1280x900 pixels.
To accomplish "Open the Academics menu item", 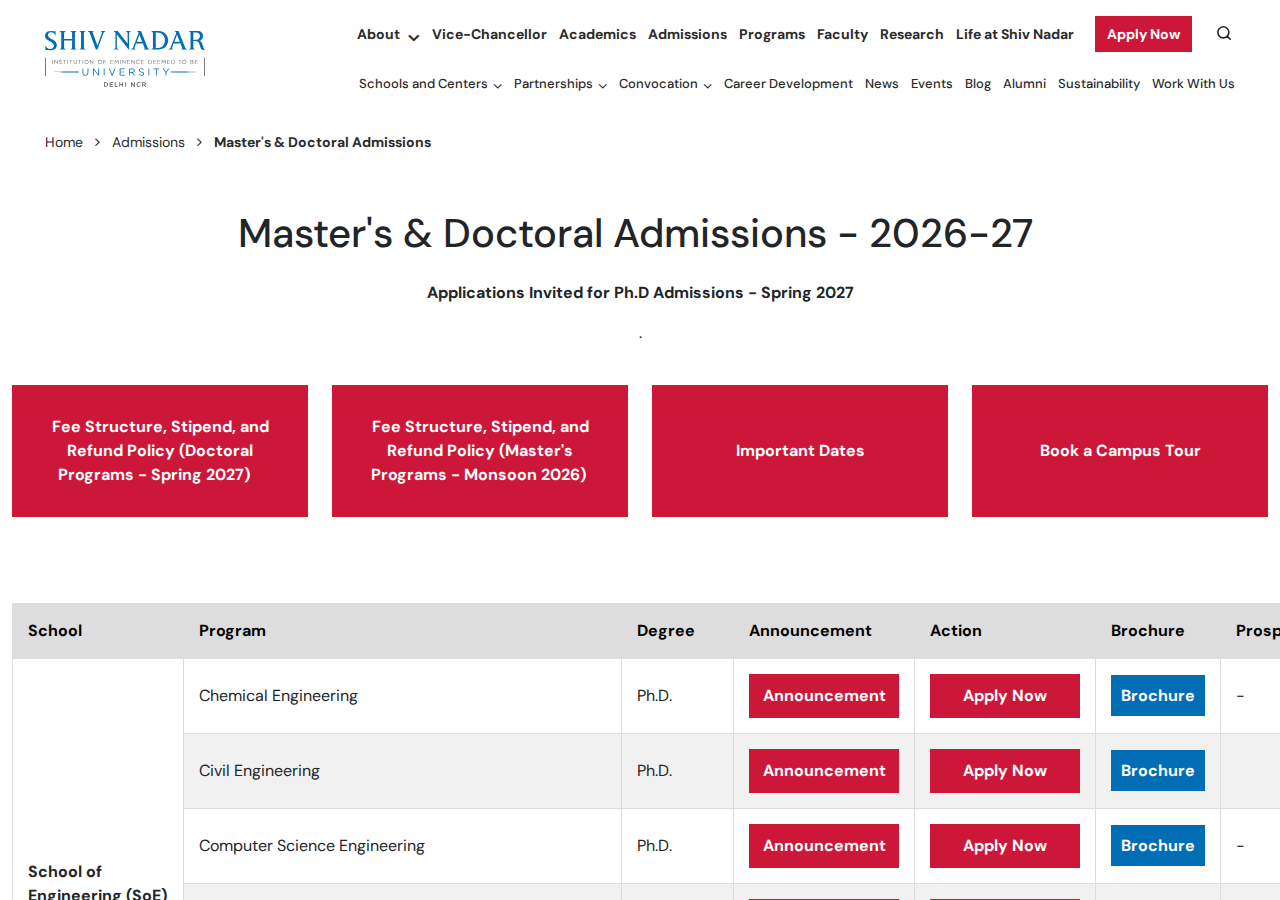I will point(597,34).
